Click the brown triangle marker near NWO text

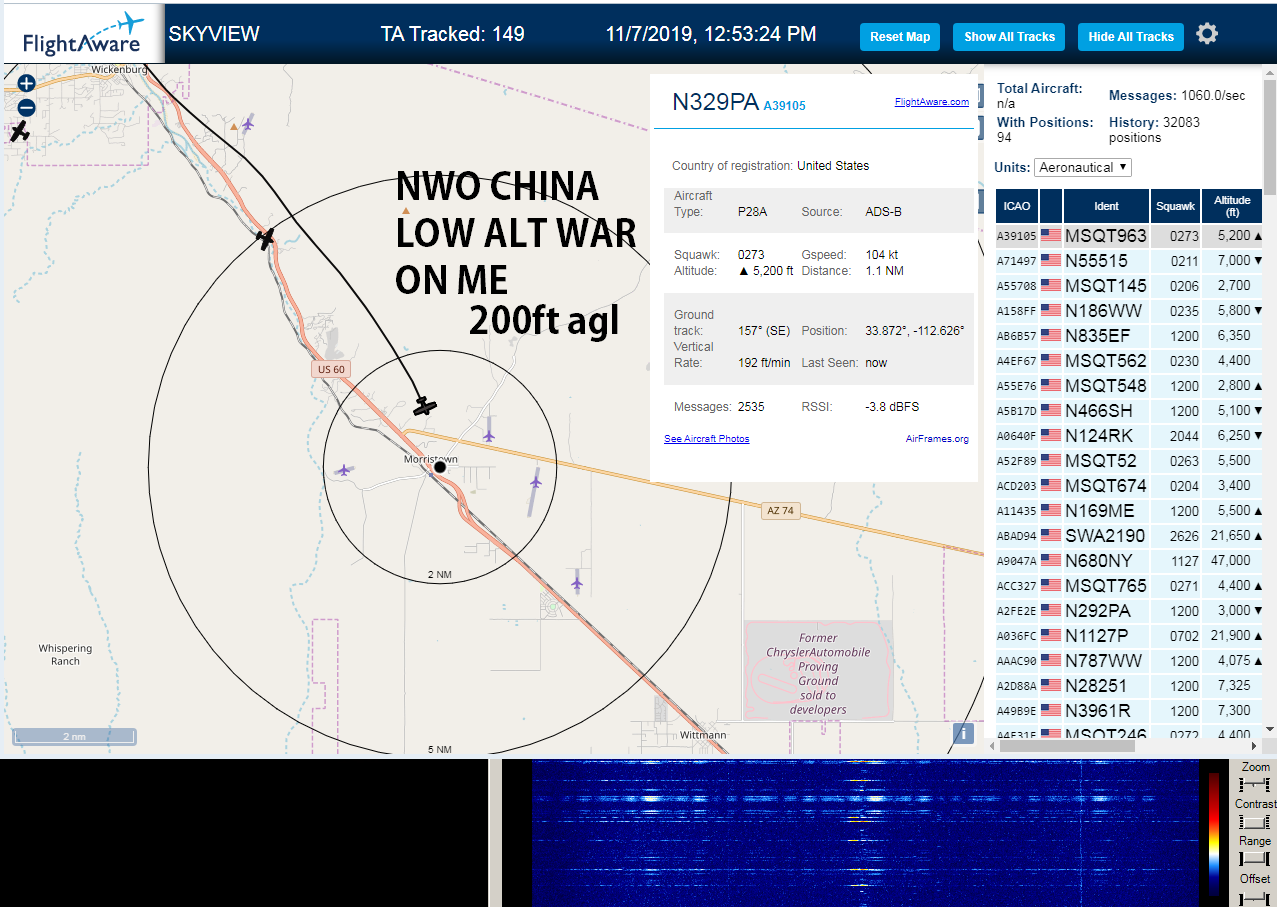click(x=405, y=211)
